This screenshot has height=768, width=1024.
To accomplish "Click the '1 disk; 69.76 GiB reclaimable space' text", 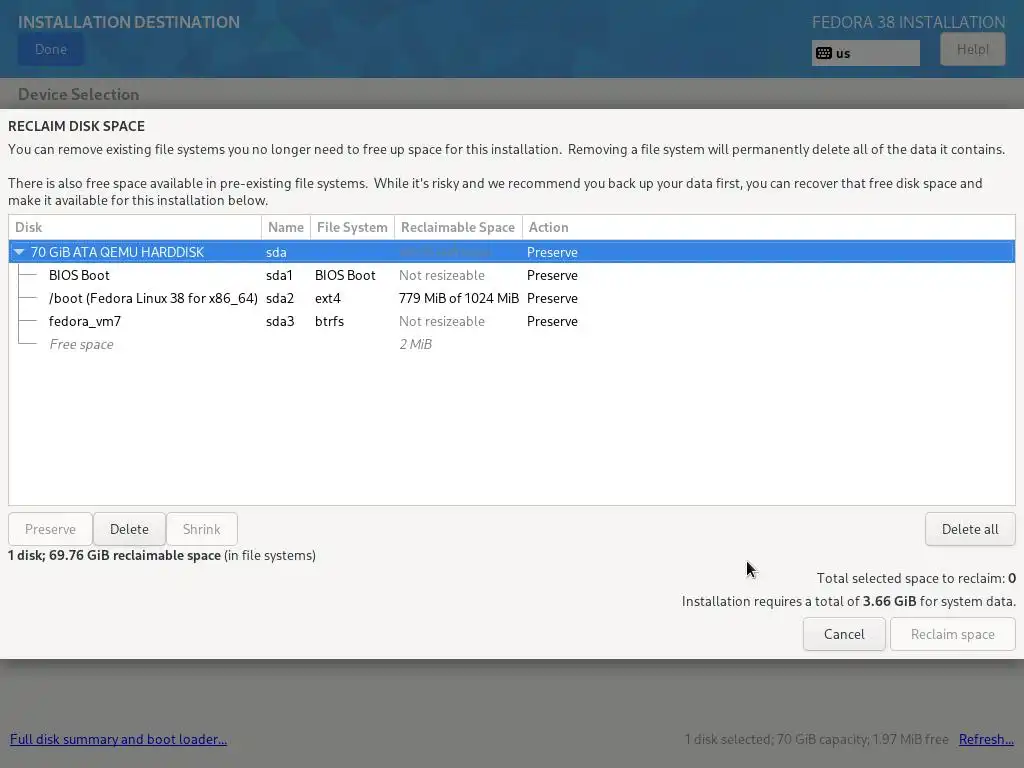I will [x=114, y=555].
